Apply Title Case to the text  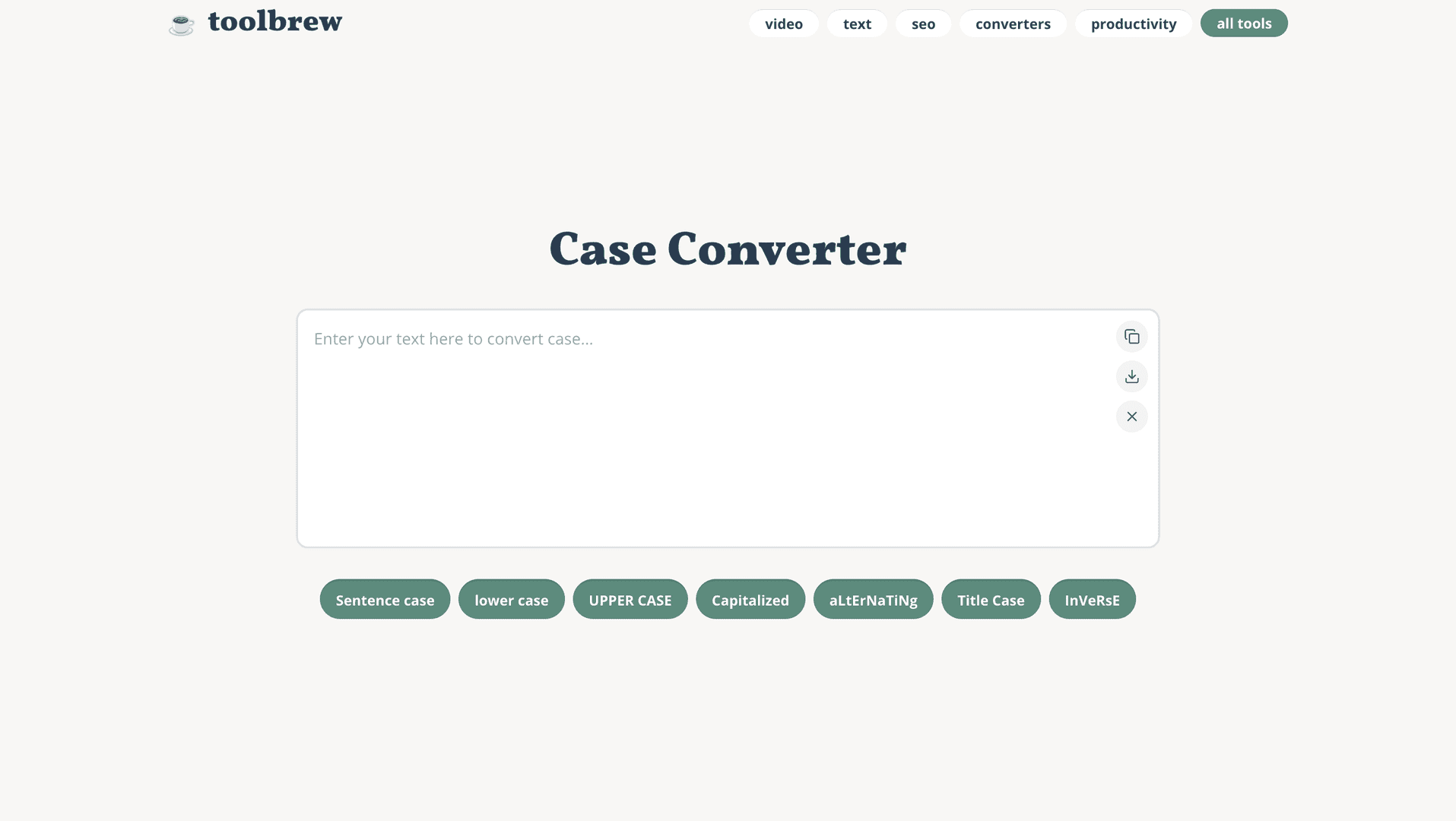991,599
